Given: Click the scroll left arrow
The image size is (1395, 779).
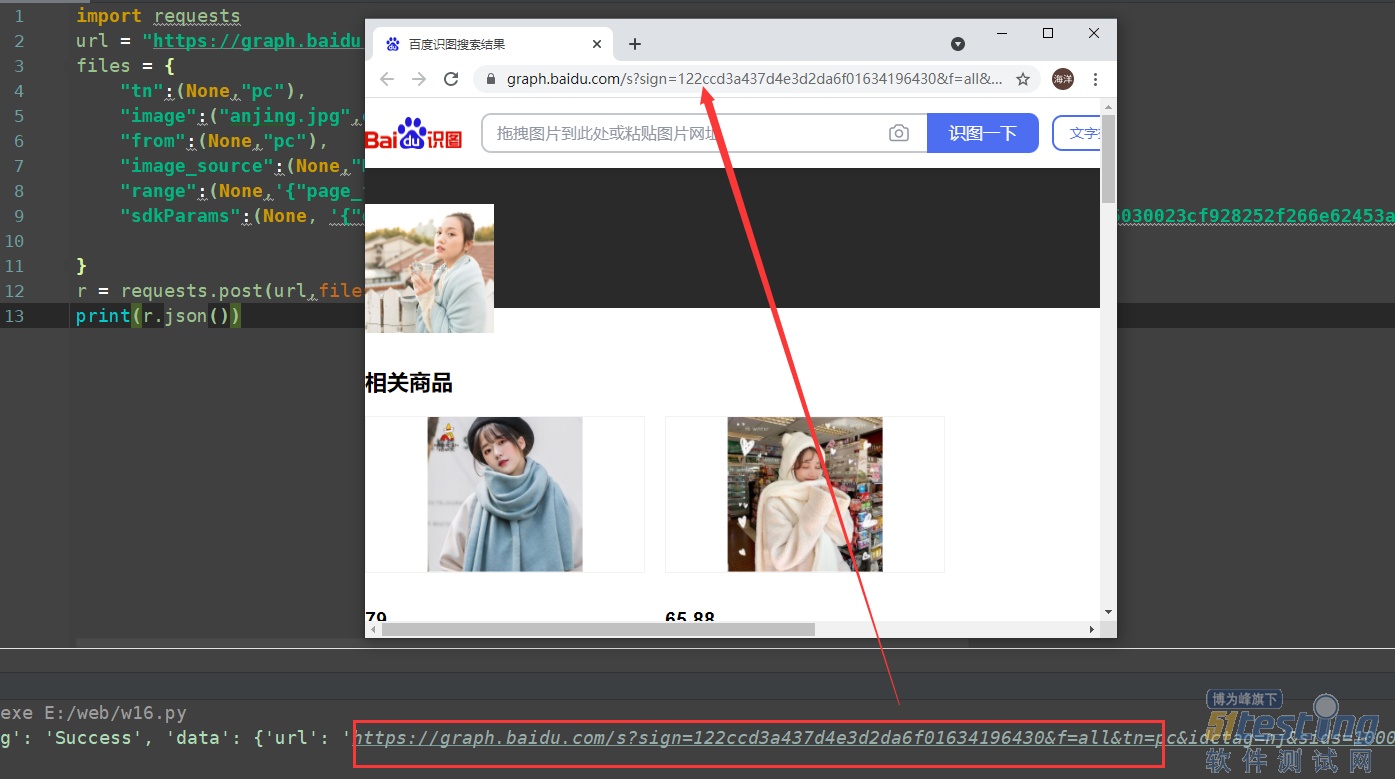Looking at the screenshot, I should click(x=373, y=629).
